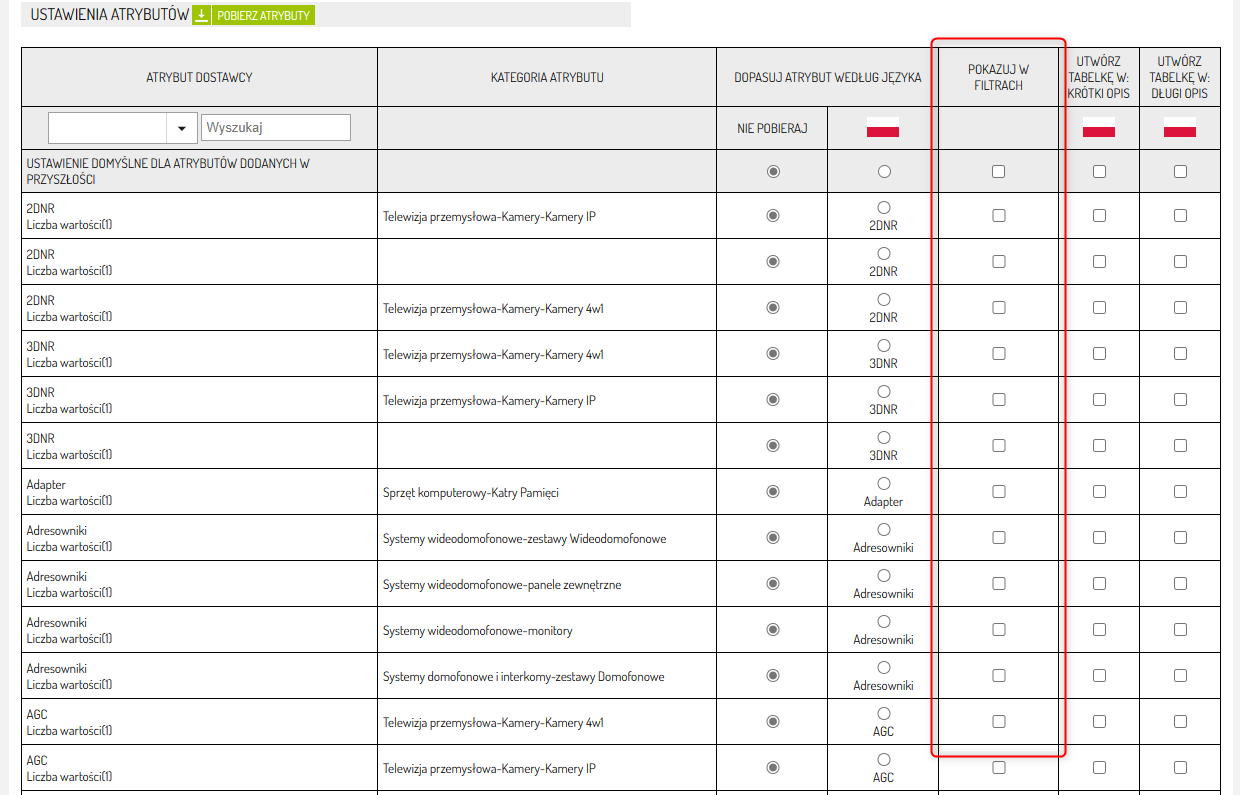Select Polish language radio in default settings row
The height and width of the screenshot is (795, 1240).
coord(883,171)
